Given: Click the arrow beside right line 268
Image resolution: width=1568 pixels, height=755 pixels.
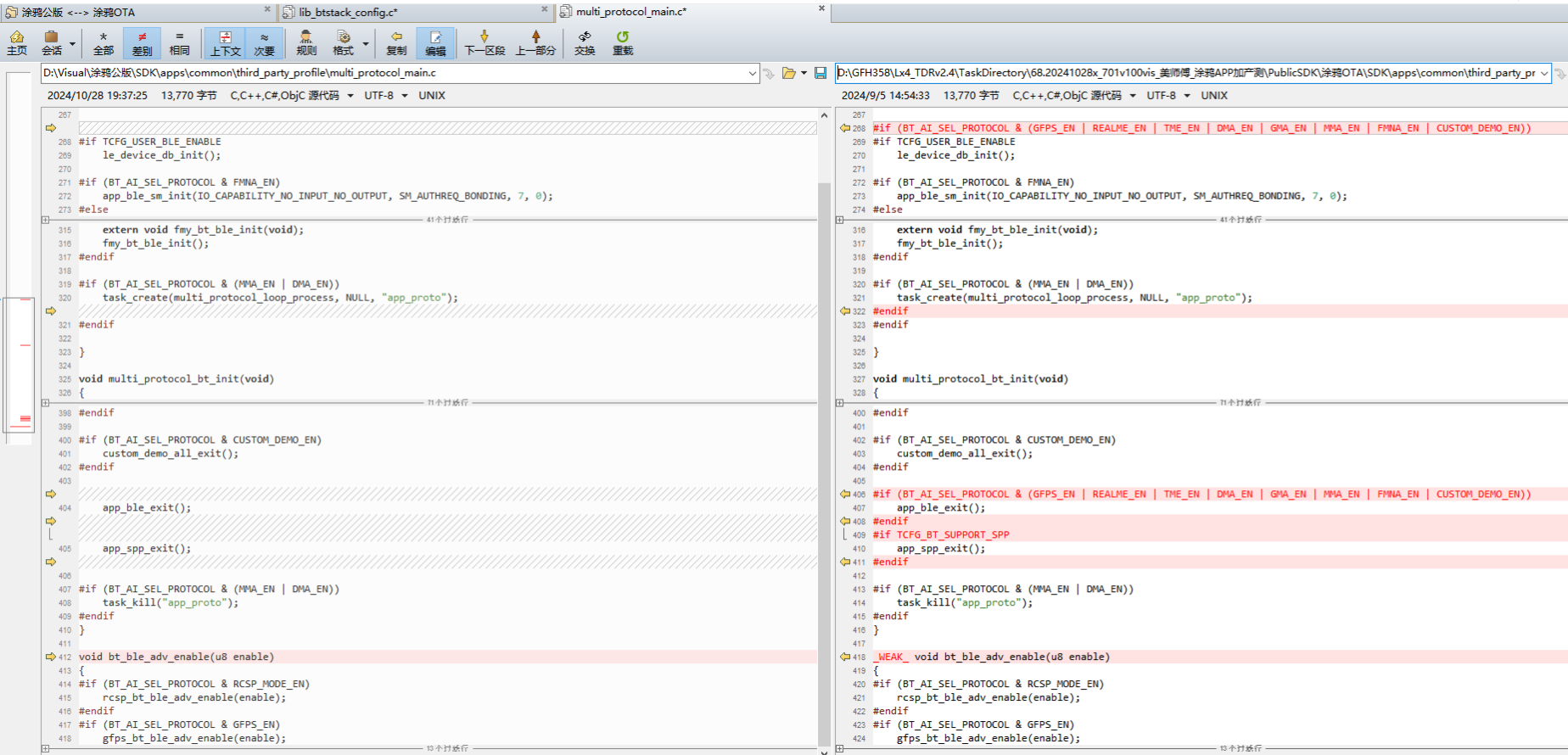Looking at the screenshot, I should [x=845, y=128].
